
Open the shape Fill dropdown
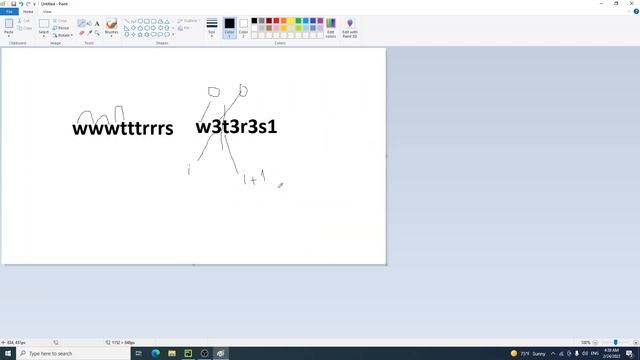[184, 28]
